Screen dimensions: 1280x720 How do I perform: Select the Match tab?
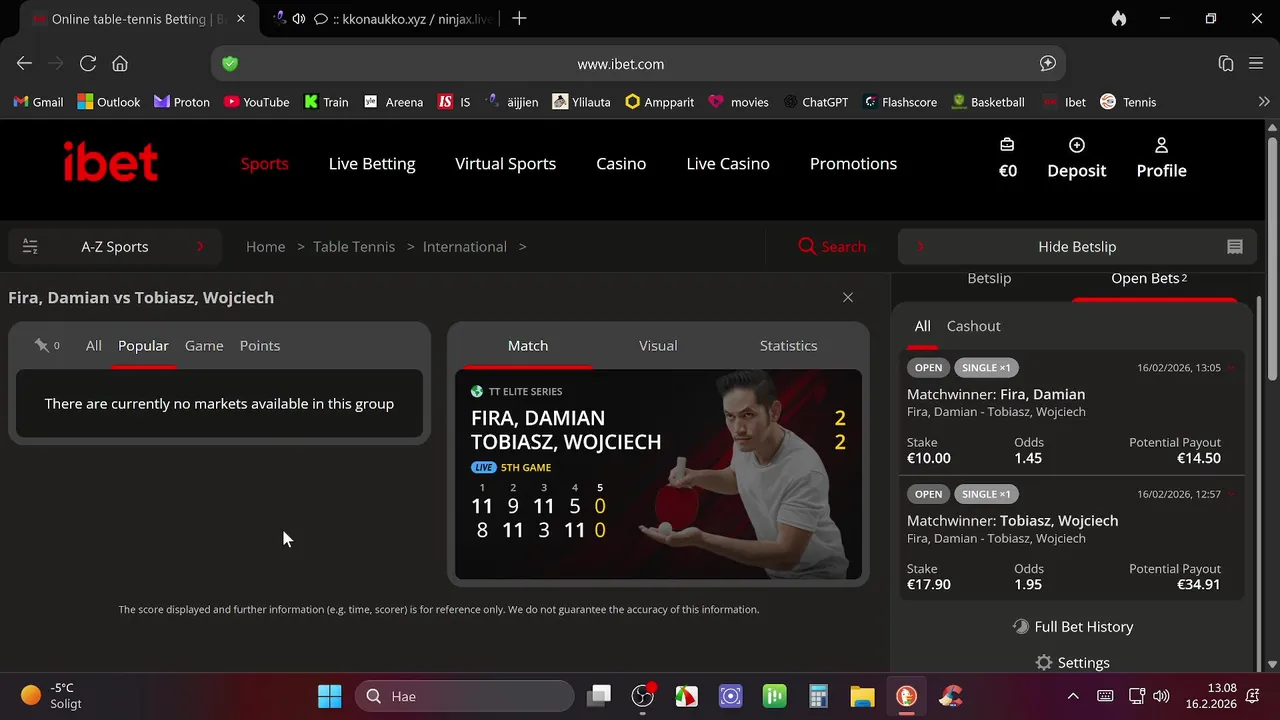pos(528,346)
